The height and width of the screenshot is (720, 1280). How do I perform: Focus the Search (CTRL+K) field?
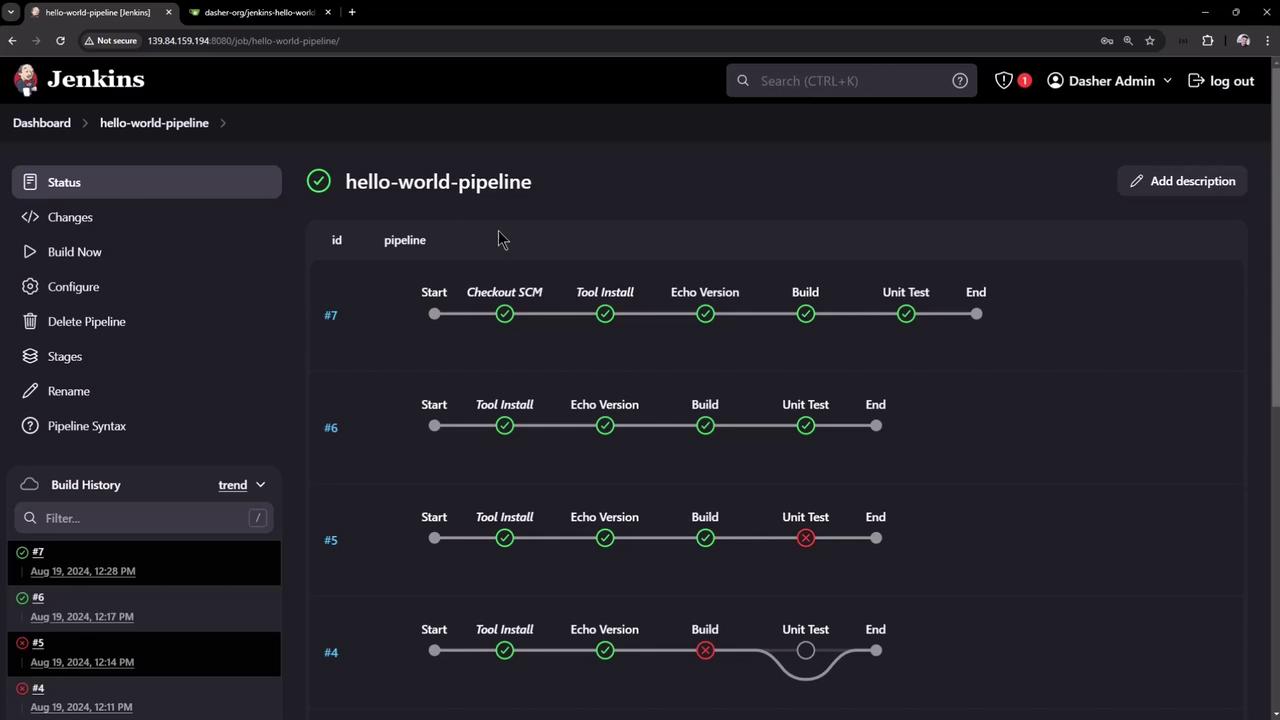coord(852,81)
